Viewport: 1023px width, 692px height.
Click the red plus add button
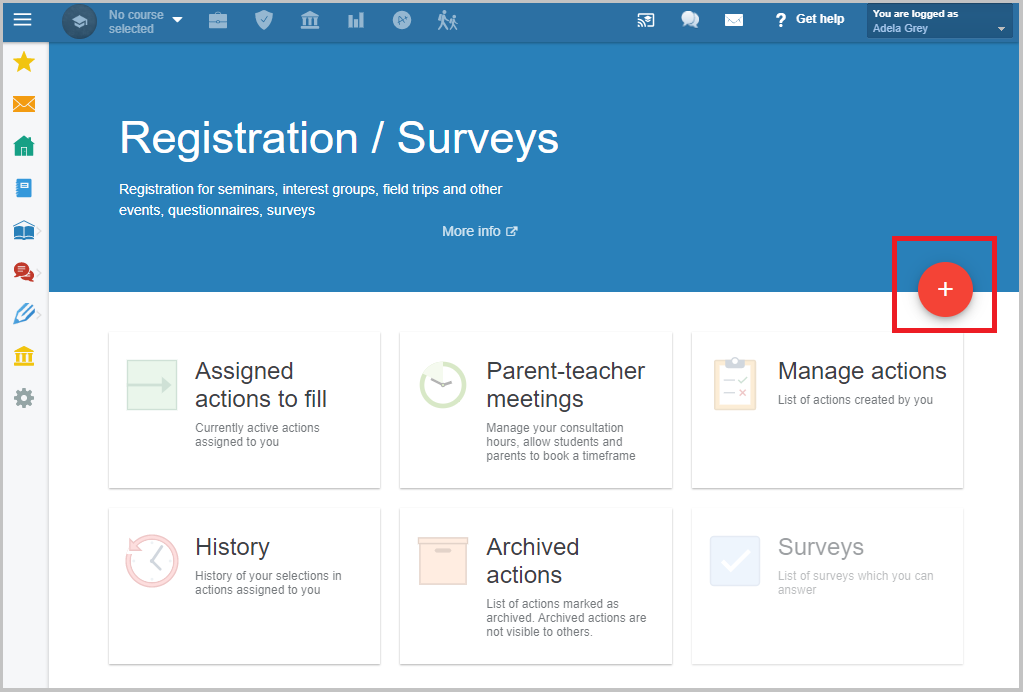[945, 289]
